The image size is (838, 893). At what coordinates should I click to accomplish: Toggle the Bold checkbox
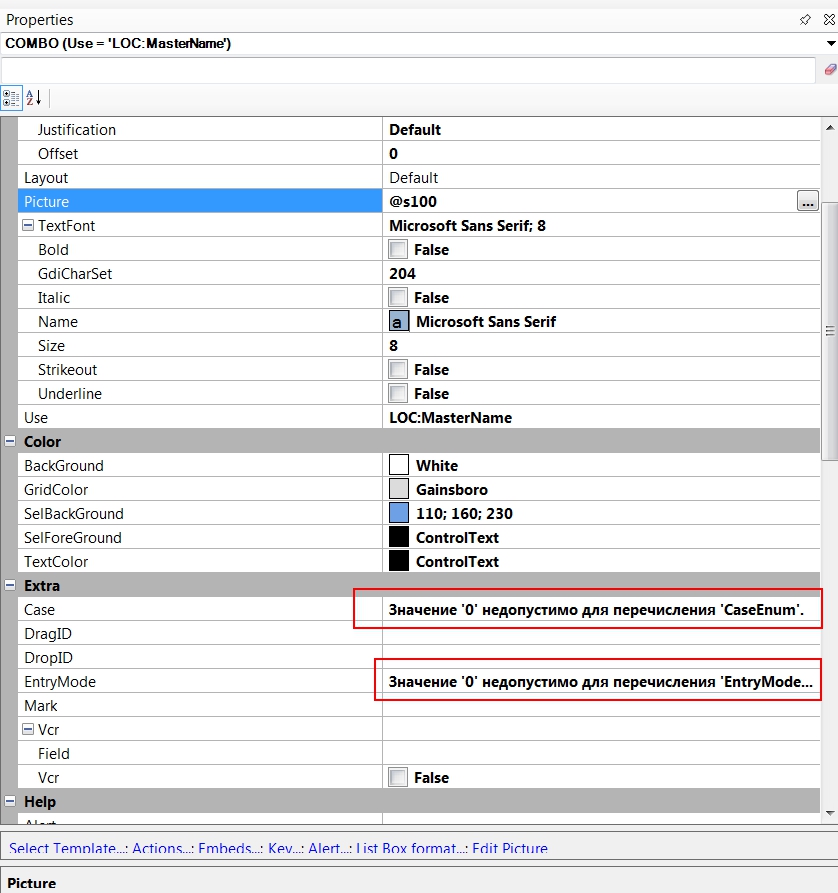pyautogui.click(x=399, y=250)
